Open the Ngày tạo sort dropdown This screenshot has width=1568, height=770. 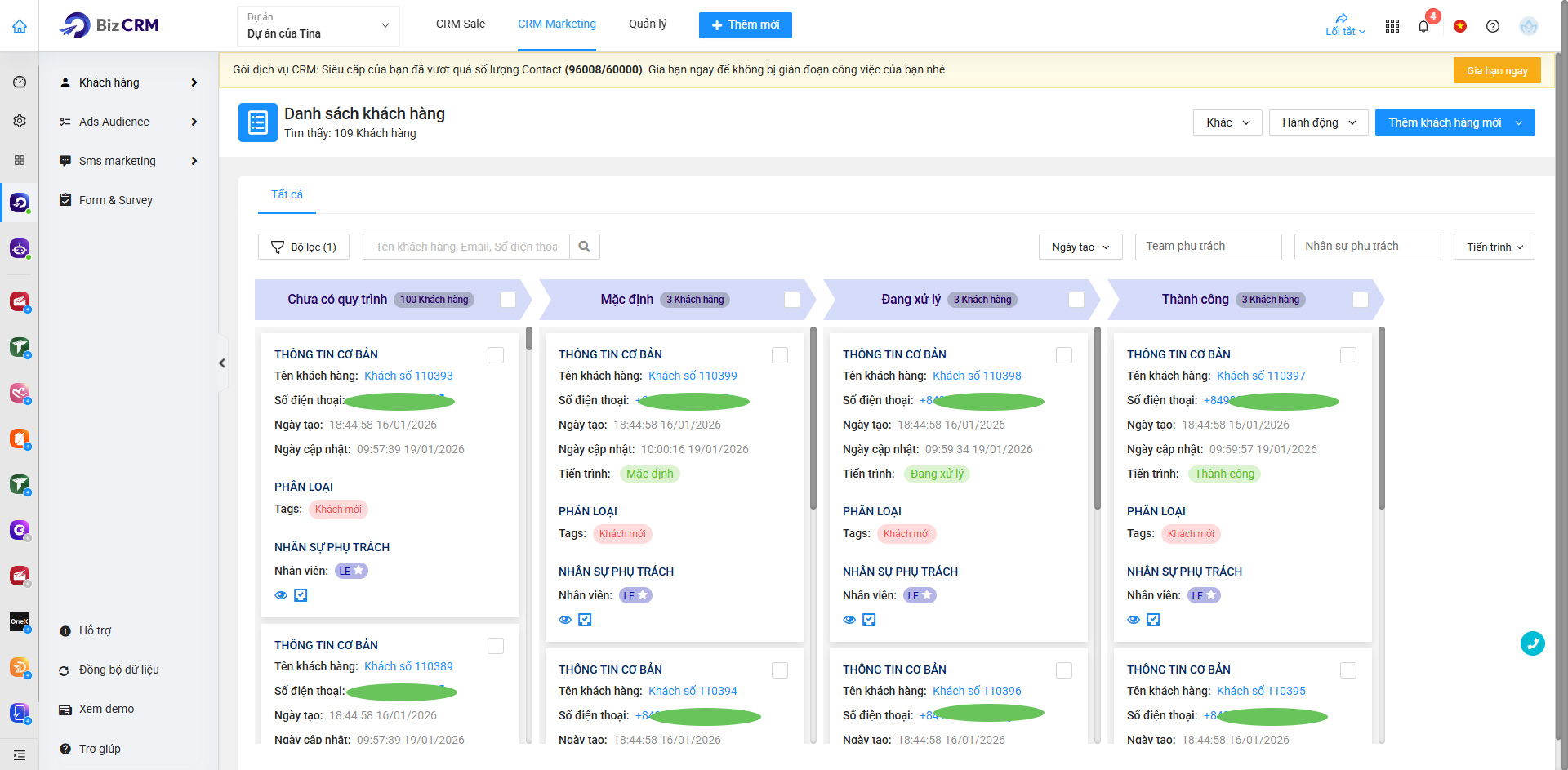(1080, 247)
